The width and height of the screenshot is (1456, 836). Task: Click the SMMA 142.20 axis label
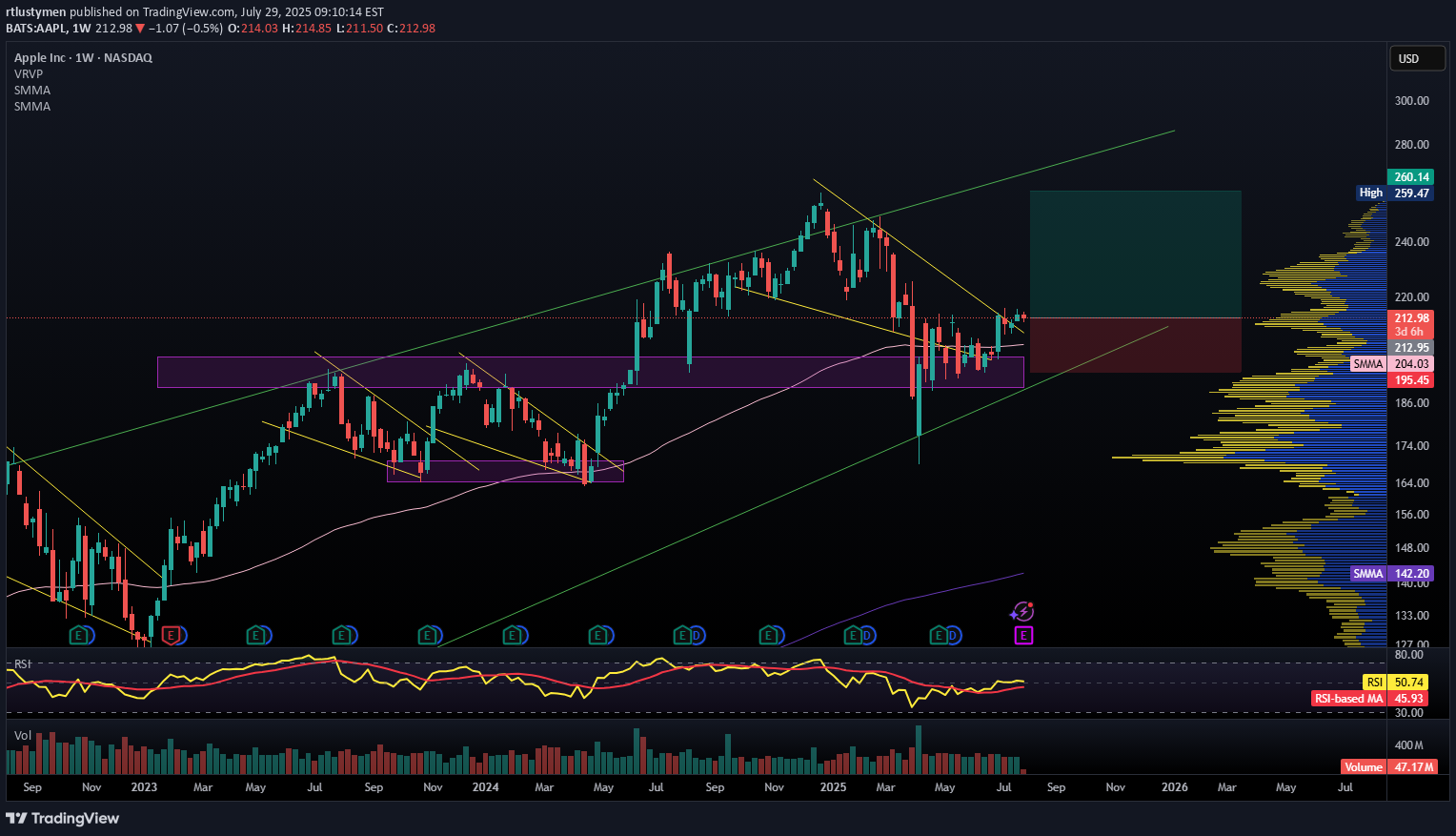1391,574
